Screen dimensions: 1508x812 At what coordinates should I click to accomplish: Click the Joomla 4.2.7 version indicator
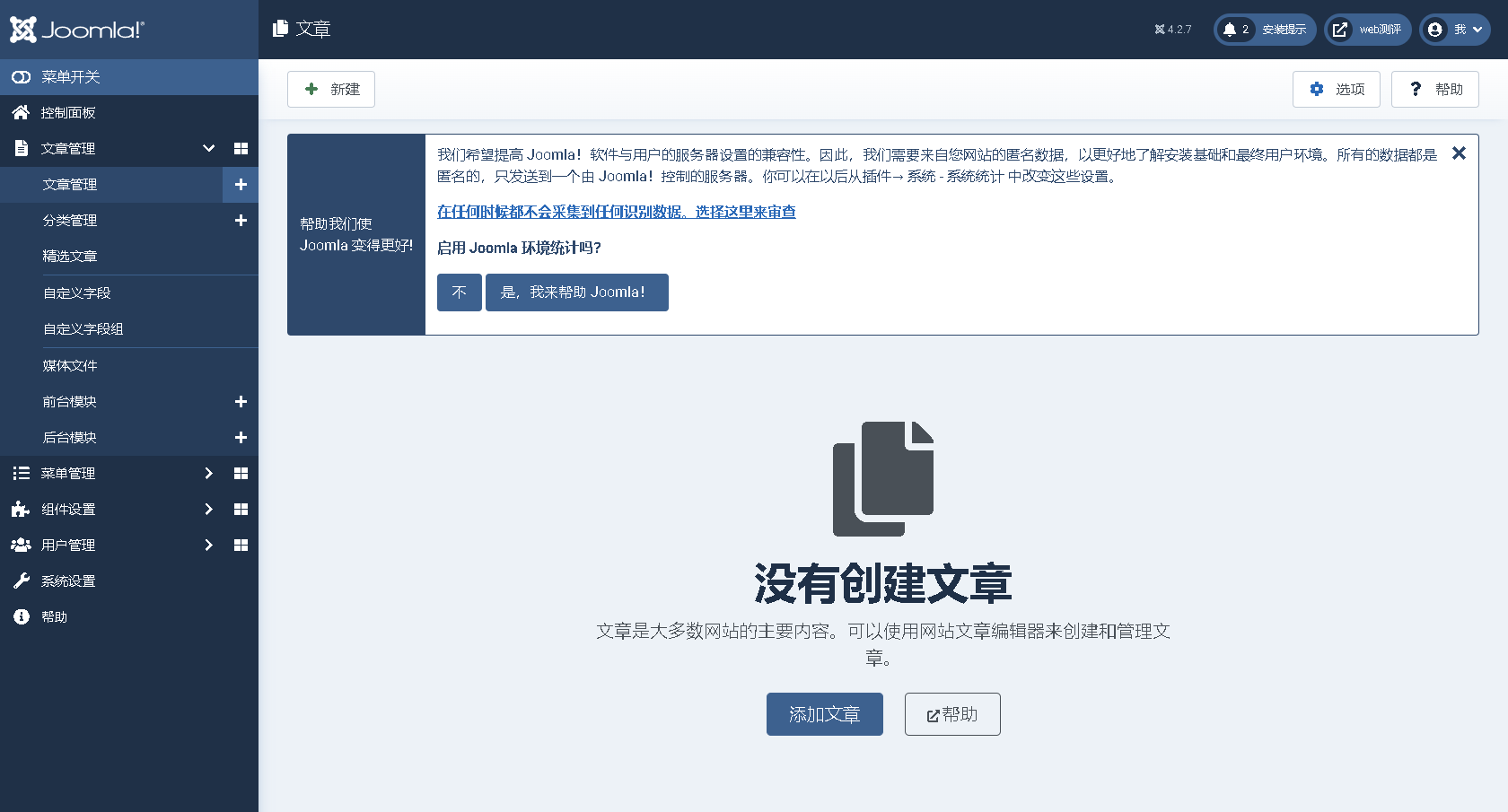coord(1173,30)
